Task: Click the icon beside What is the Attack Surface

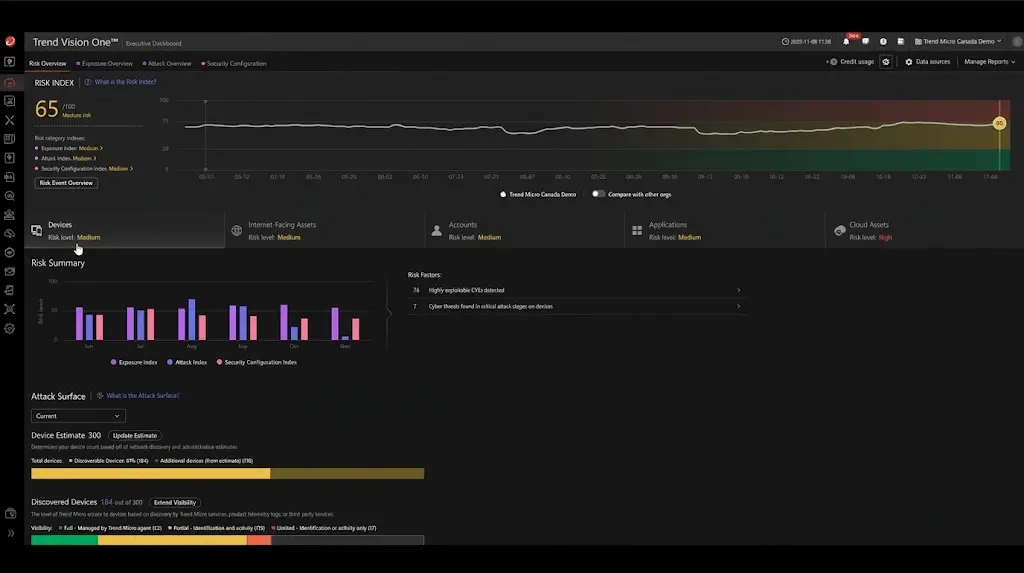Action: pos(100,395)
